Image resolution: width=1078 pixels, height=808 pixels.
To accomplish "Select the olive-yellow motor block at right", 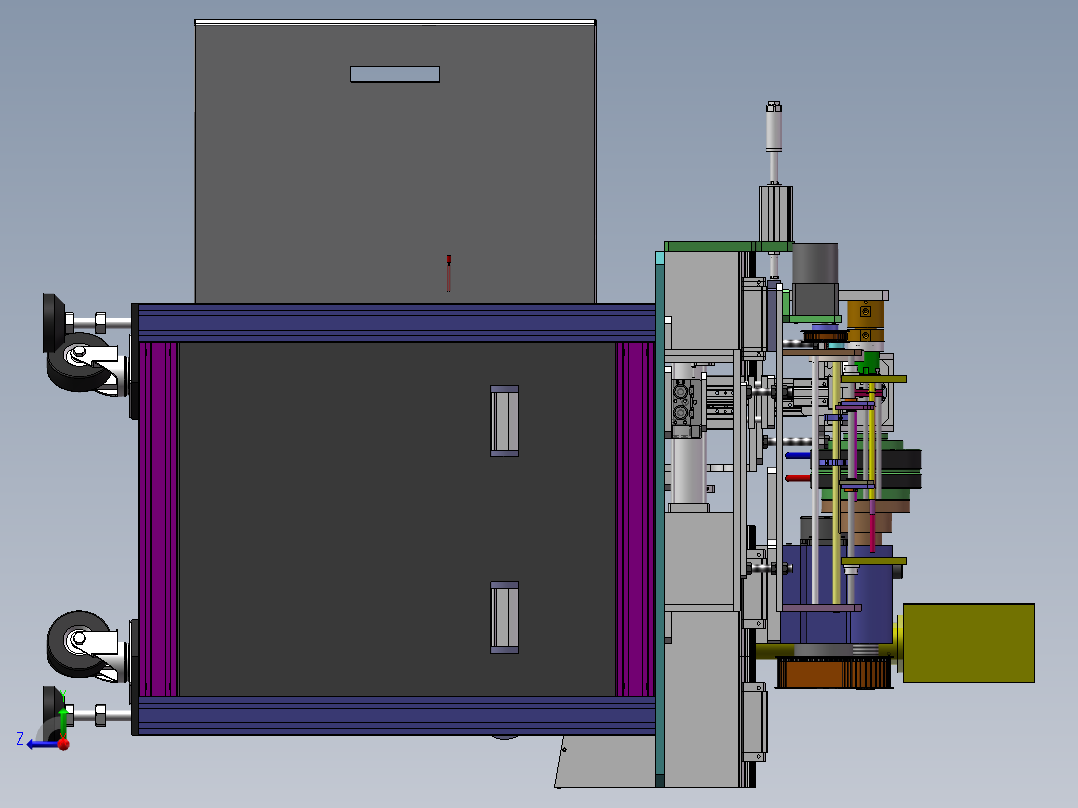I will 968,643.
